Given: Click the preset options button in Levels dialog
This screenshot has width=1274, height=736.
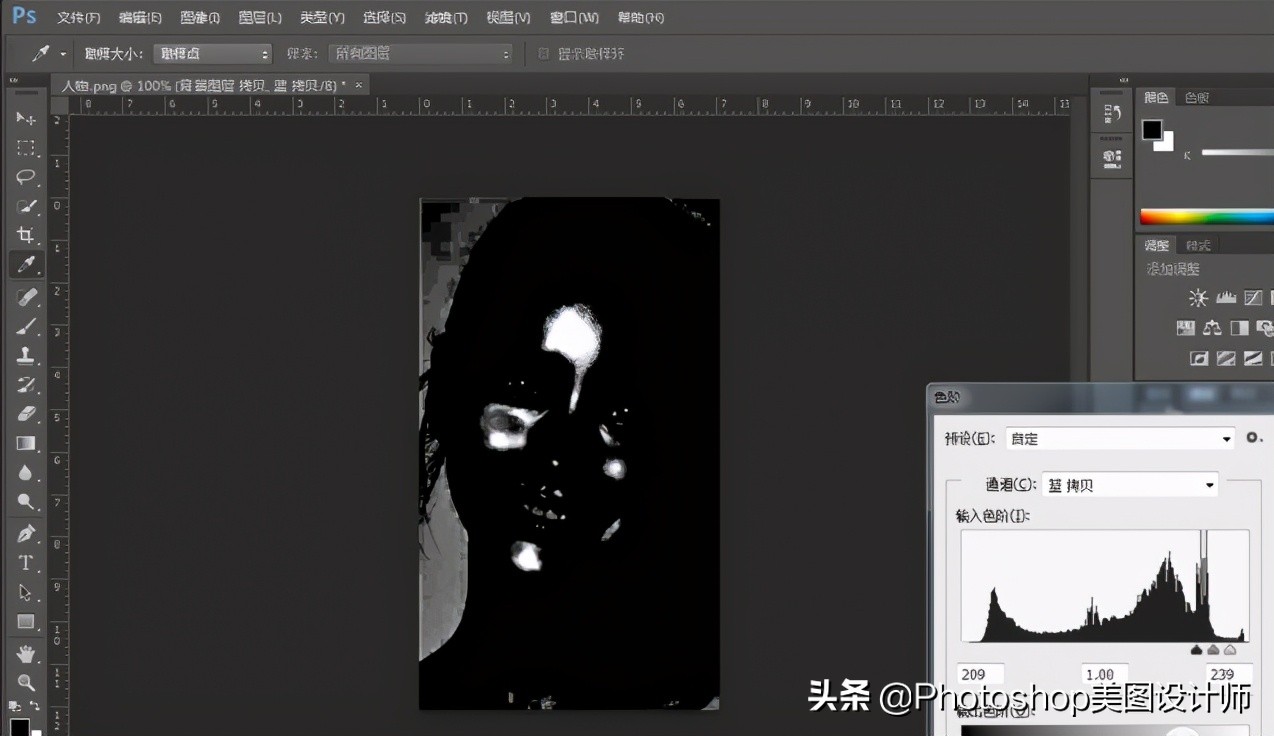Looking at the screenshot, I should (1254, 437).
